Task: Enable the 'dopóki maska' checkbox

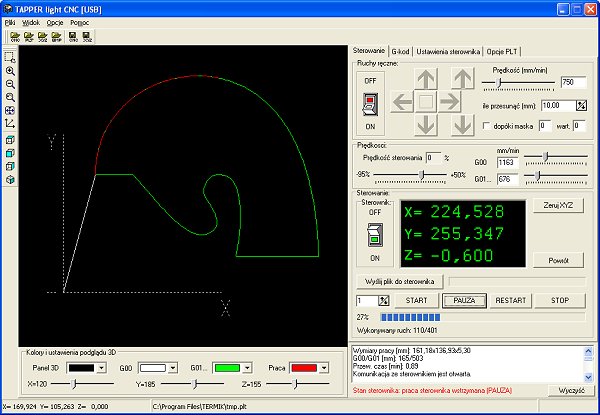Action: tap(486, 126)
